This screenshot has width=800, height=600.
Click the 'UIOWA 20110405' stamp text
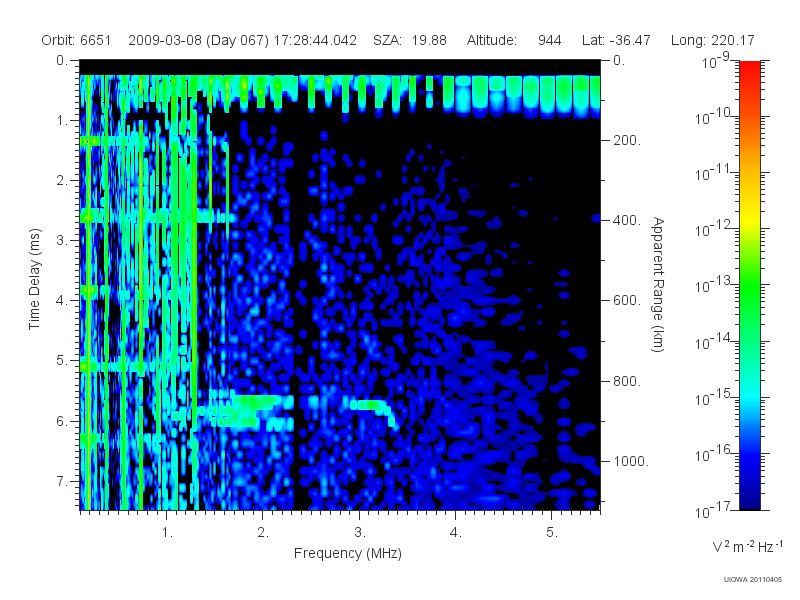pos(753,579)
